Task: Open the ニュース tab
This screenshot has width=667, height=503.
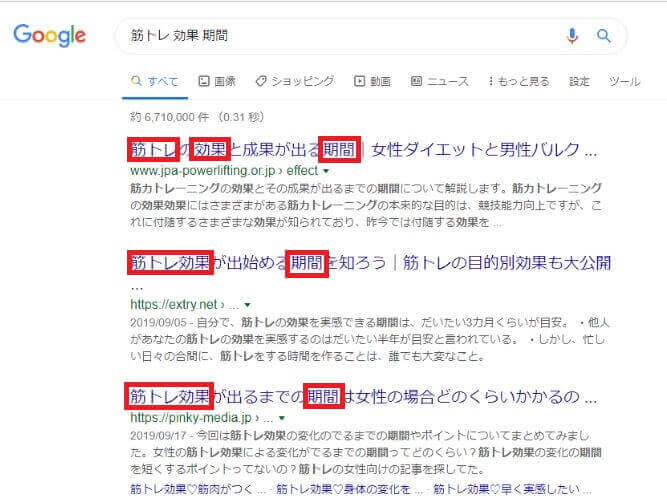Action: click(x=439, y=81)
